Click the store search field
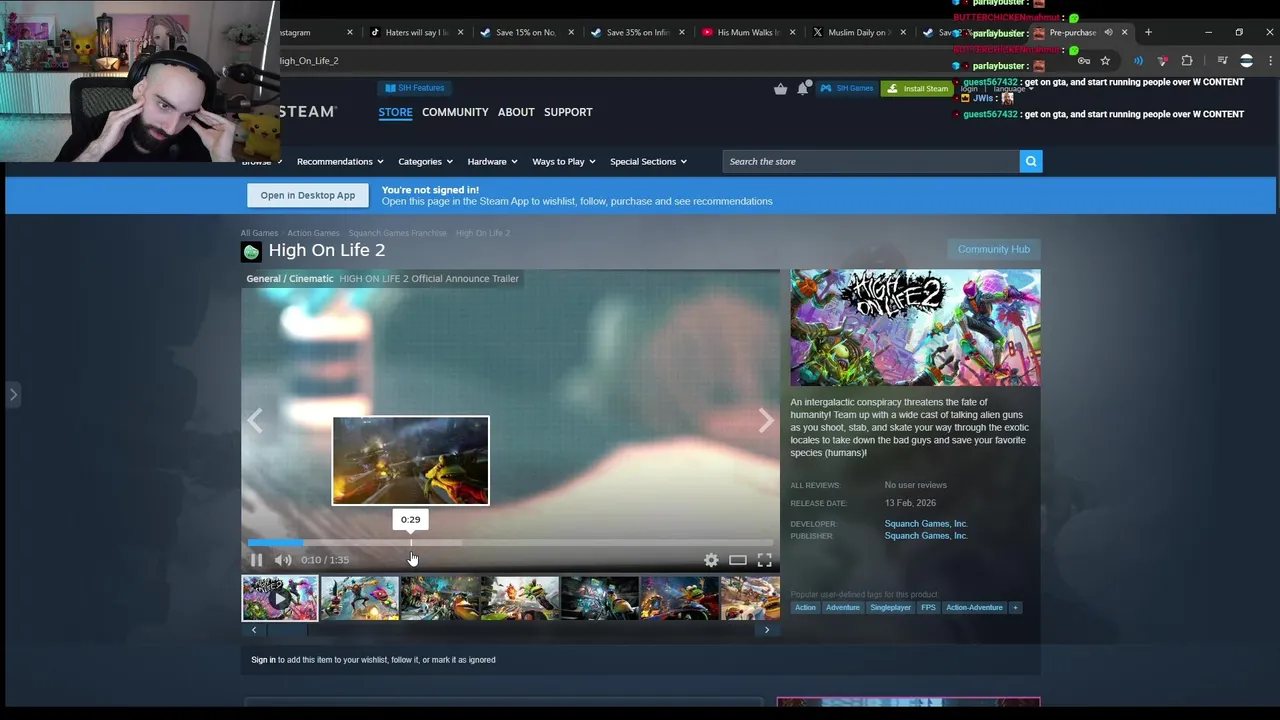 coord(870,161)
